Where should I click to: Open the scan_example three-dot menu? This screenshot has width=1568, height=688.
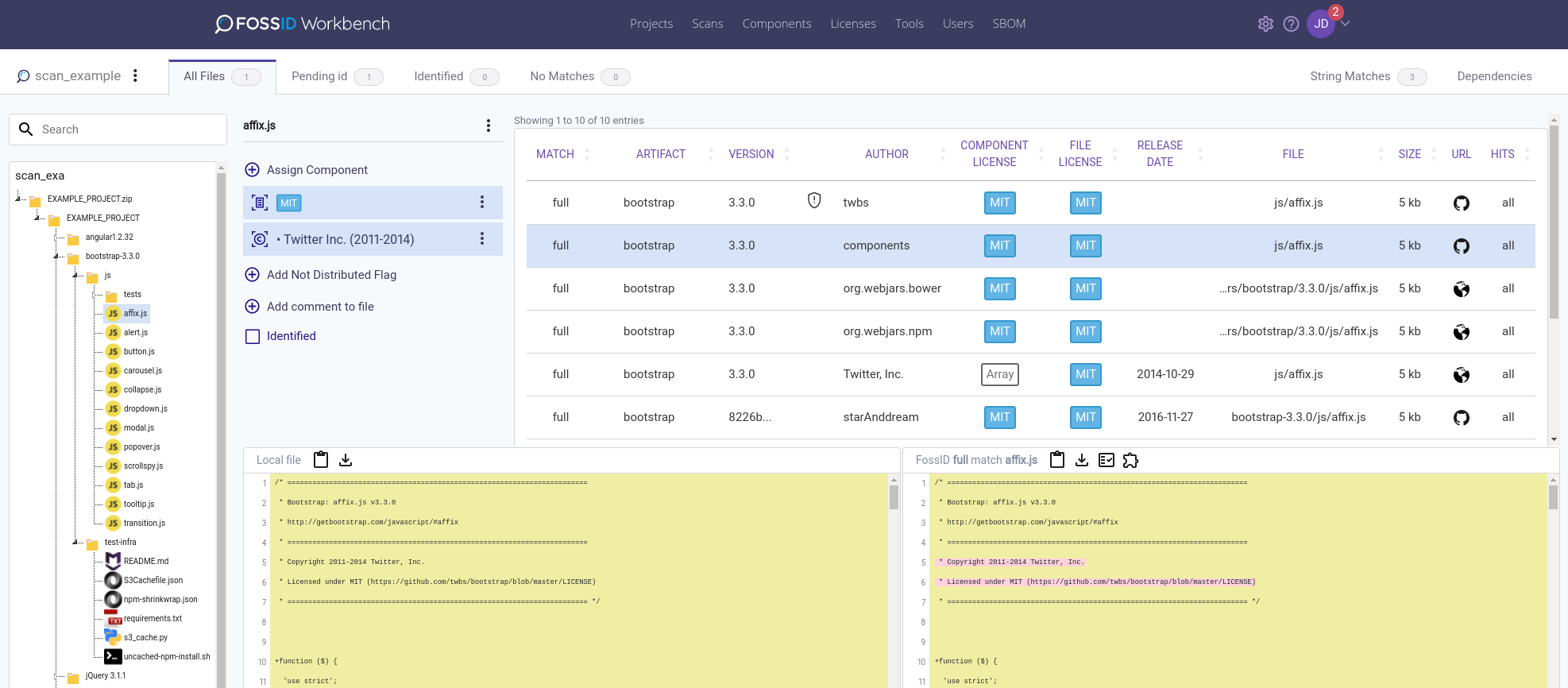pyautogui.click(x=135, y=75)
